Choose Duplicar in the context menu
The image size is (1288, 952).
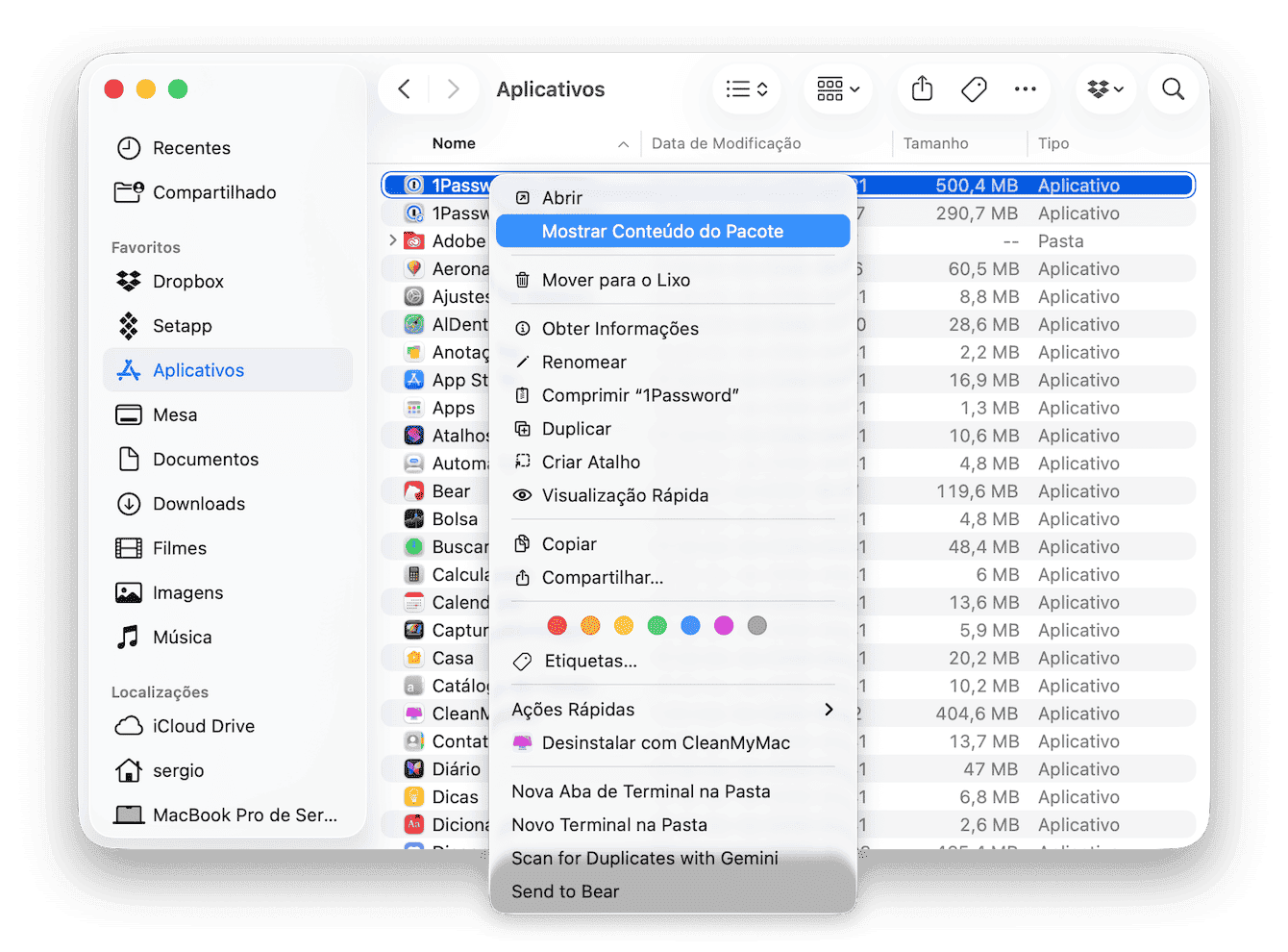673,429
